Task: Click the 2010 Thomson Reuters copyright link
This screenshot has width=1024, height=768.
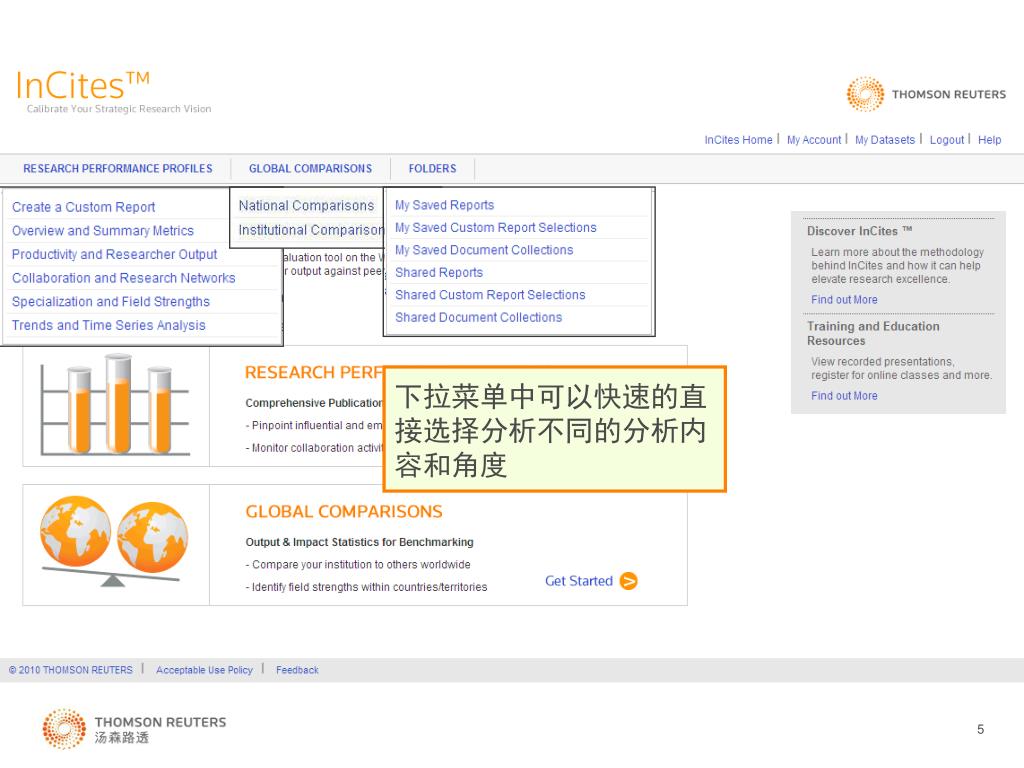Action: tap(71, 670)
